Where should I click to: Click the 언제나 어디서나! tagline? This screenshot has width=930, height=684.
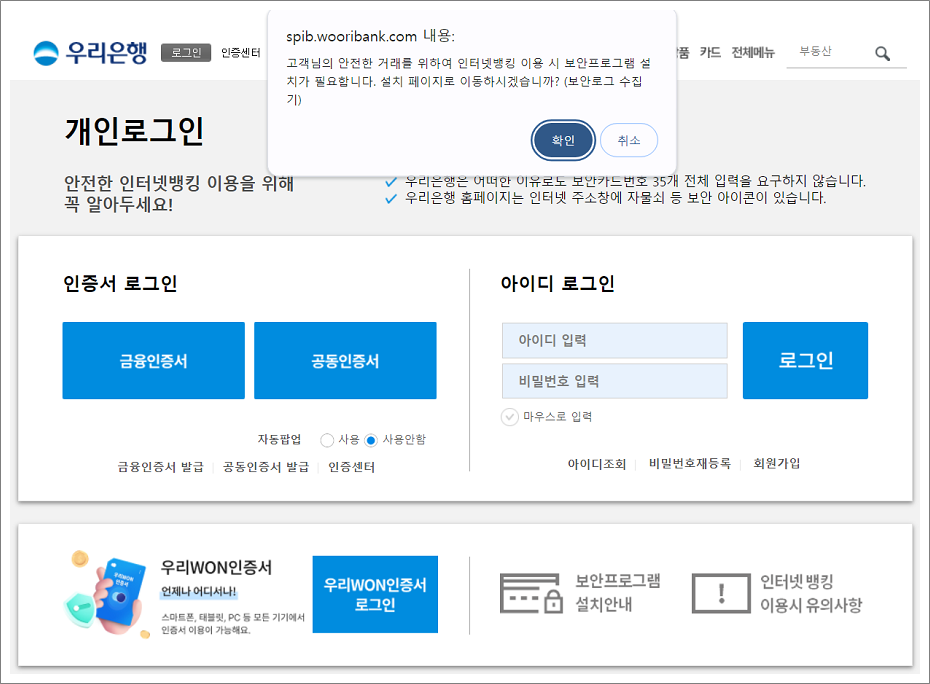click(x=199, y=591)
